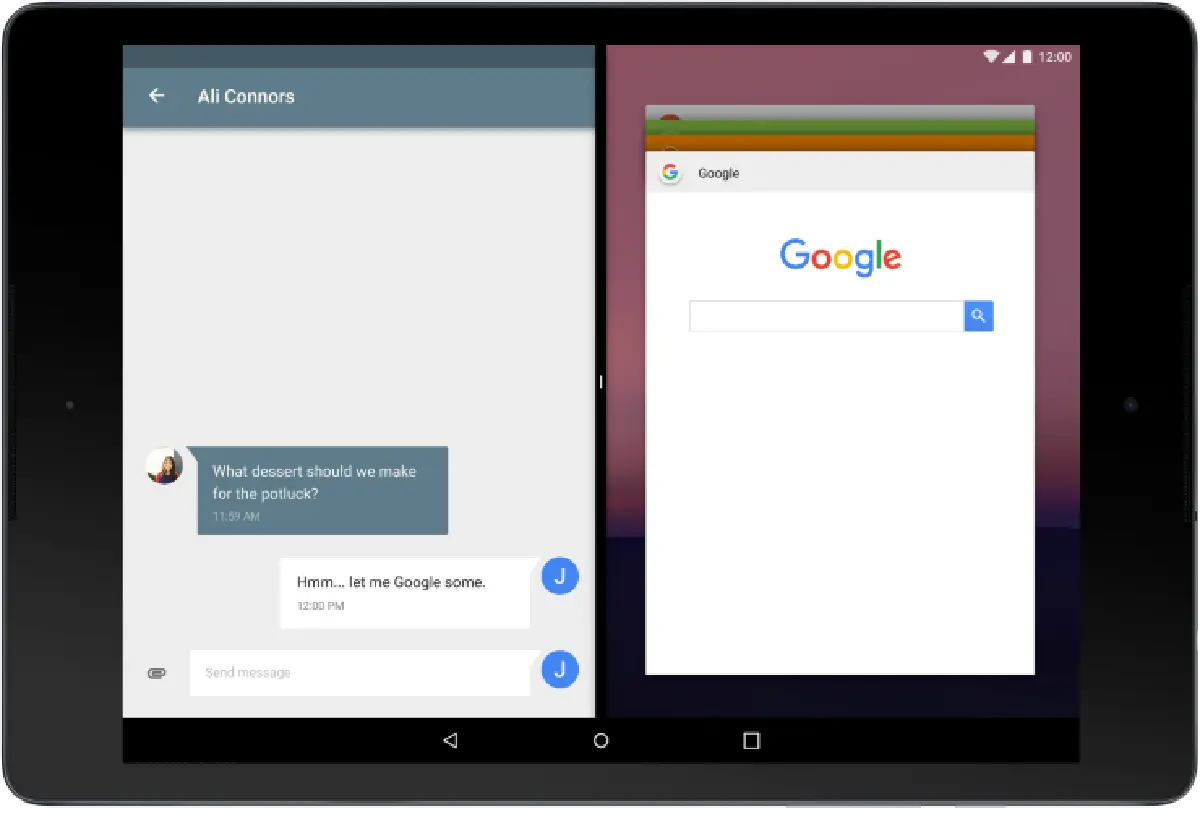Viewport: 1200px width, 814px height.
Task: Tap the Google G favicon on browser tab
Action: (x=670, y=172)
